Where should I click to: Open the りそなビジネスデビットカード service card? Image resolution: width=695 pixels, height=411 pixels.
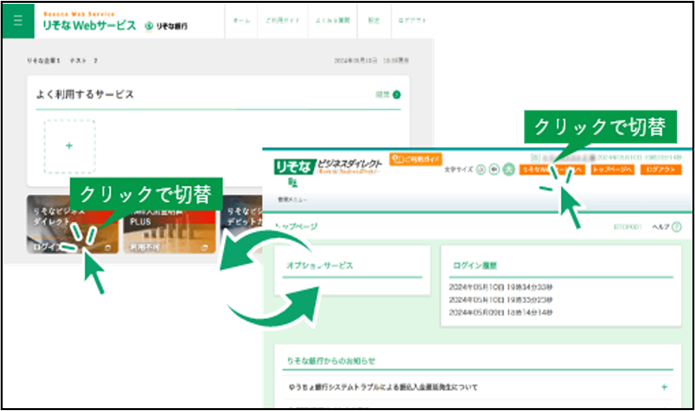point(242,224)
